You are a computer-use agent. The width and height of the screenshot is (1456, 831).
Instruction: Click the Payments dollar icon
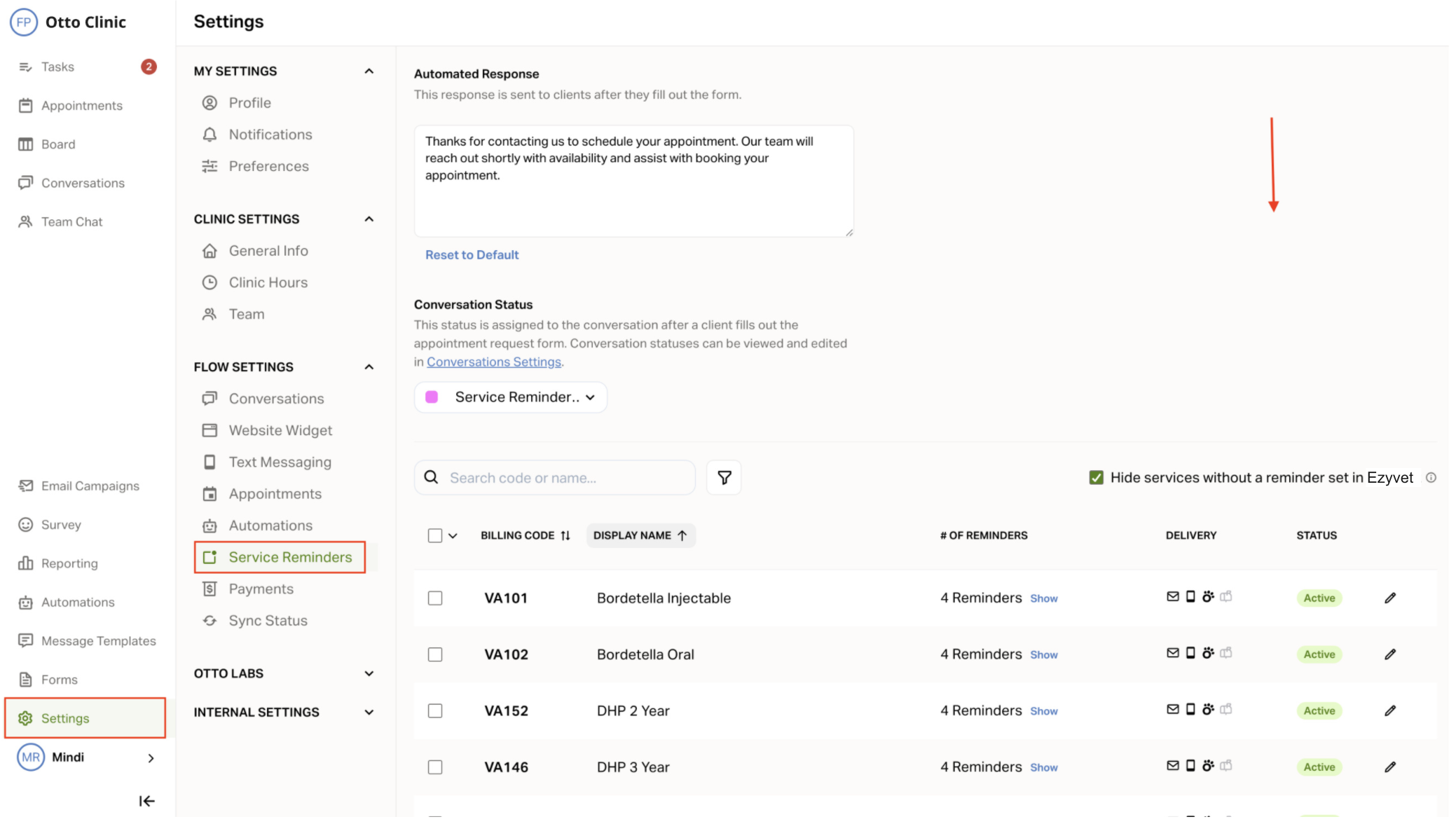210,589
